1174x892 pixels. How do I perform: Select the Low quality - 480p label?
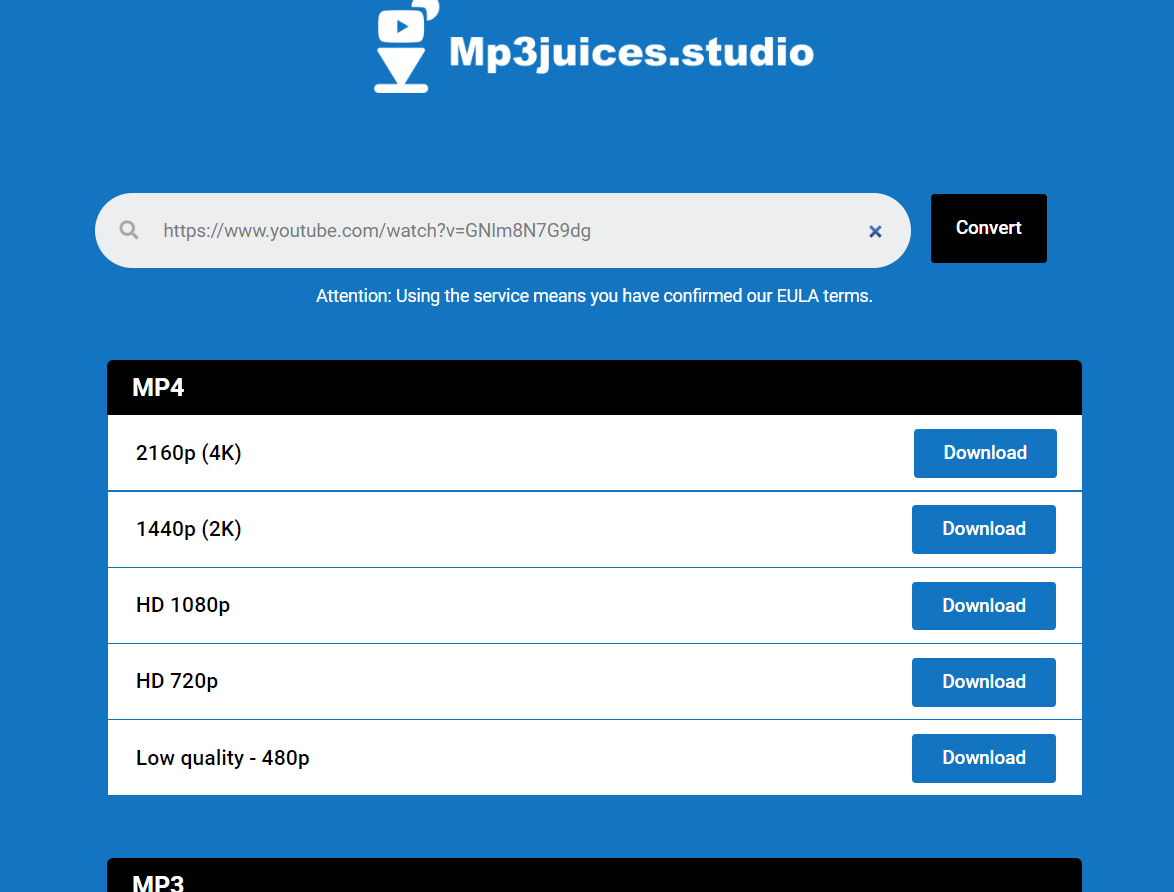click(222, 758)
